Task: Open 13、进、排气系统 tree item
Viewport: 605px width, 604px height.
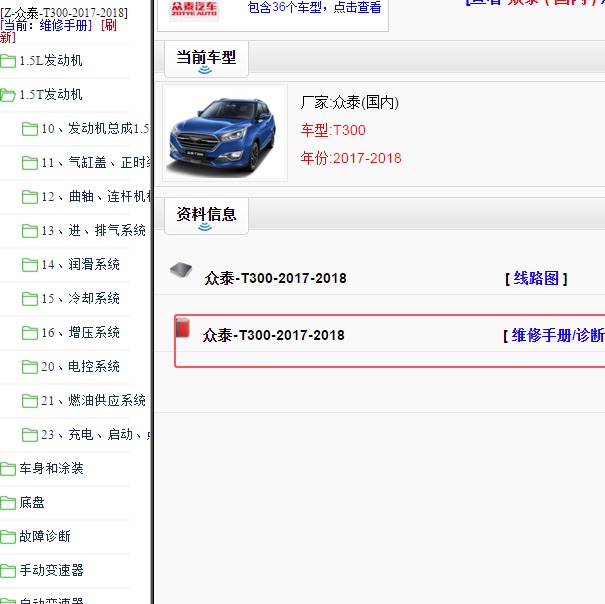Action: [93, 230]
